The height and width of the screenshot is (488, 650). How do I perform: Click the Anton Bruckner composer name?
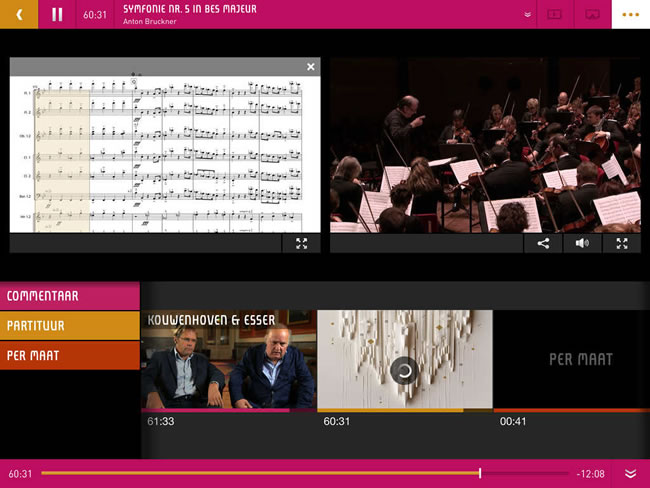pyautogui.click(x=150, y=21)
